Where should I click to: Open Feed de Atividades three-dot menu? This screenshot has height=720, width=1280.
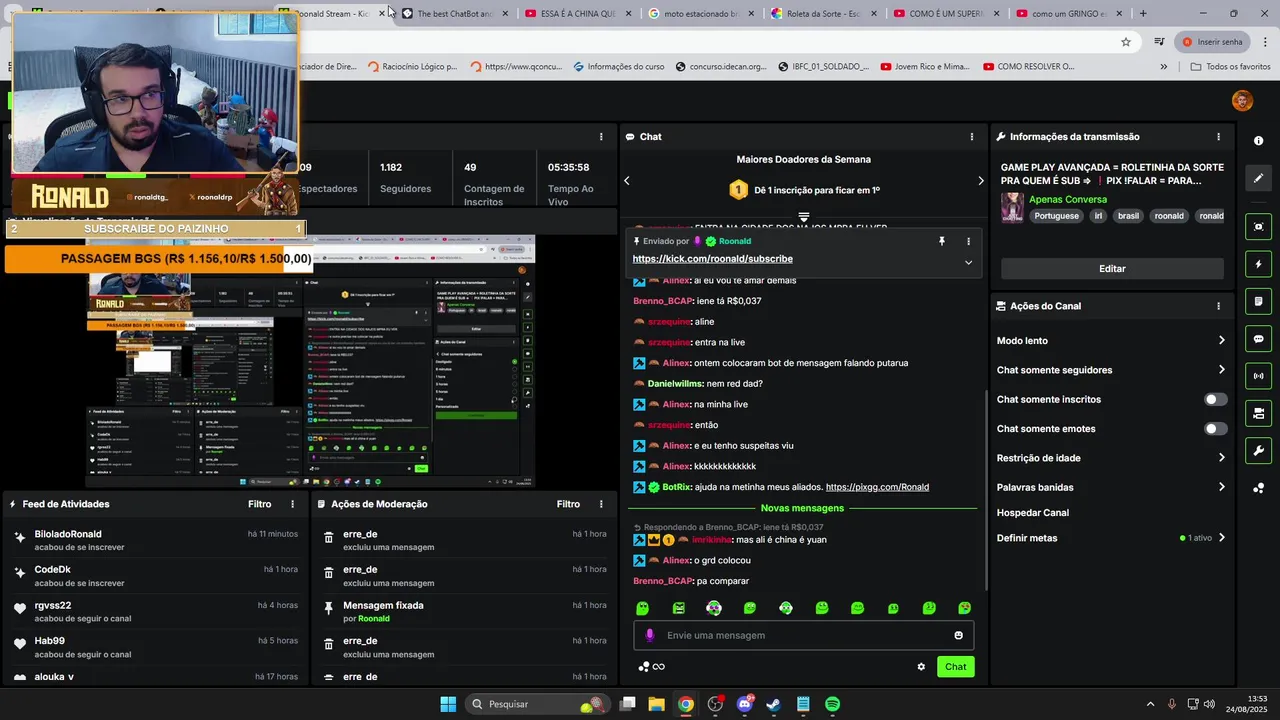click(x=292, y=504)
